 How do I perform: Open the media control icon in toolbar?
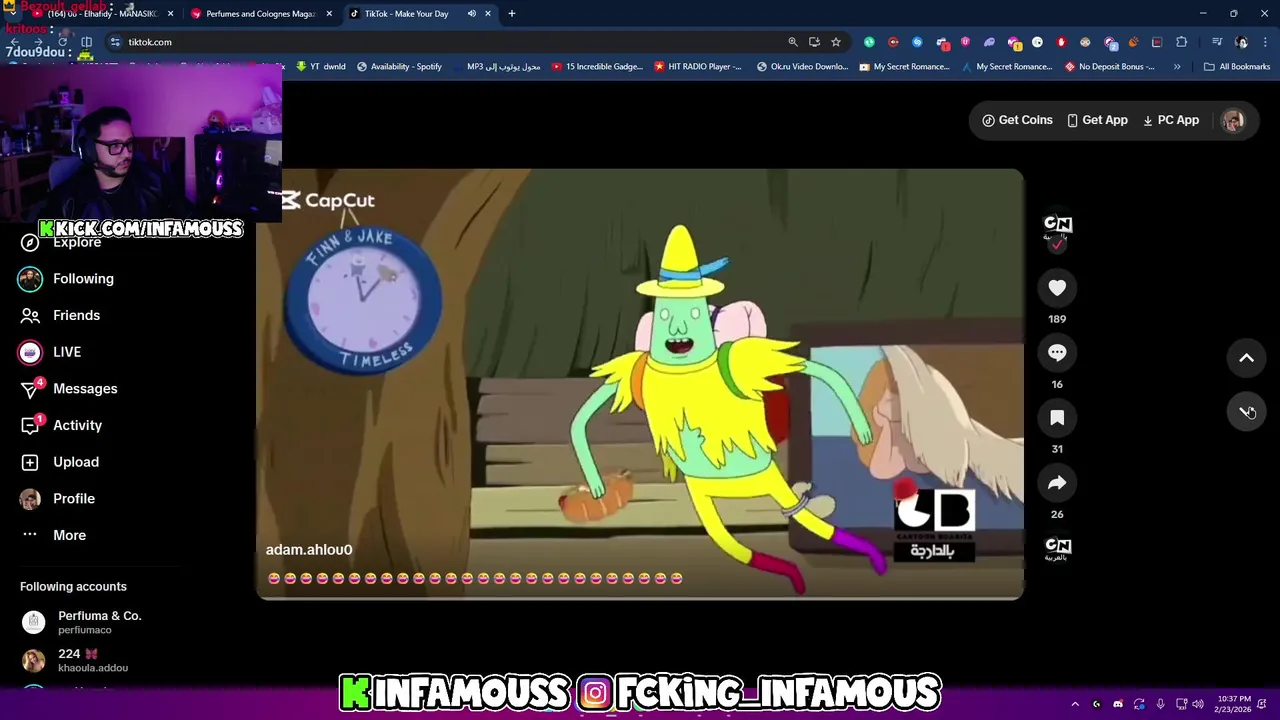tap(1217, 42)
